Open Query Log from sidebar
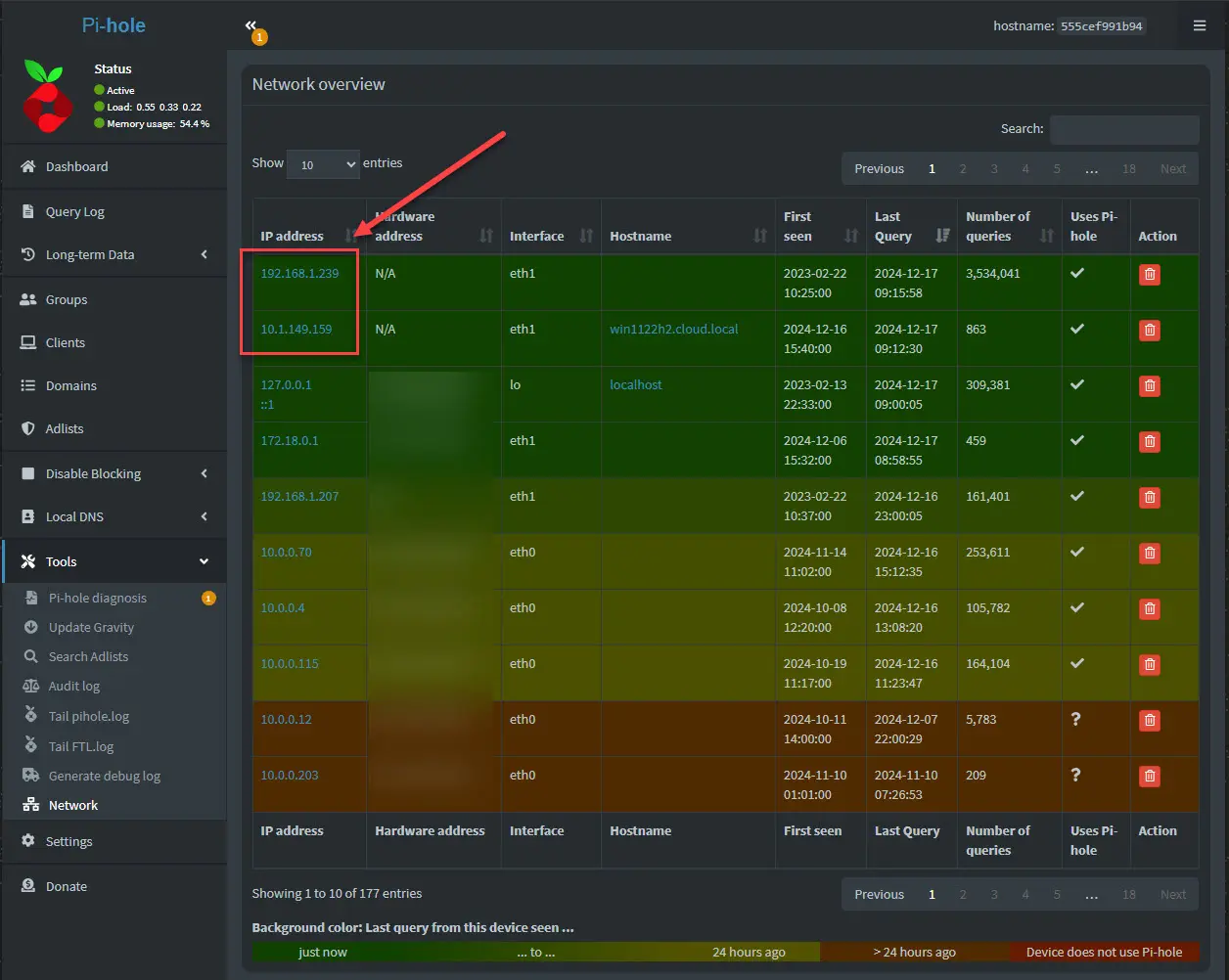Viewport: 1229px width, 980px height. pyautogui.click(x=74, y=212)
